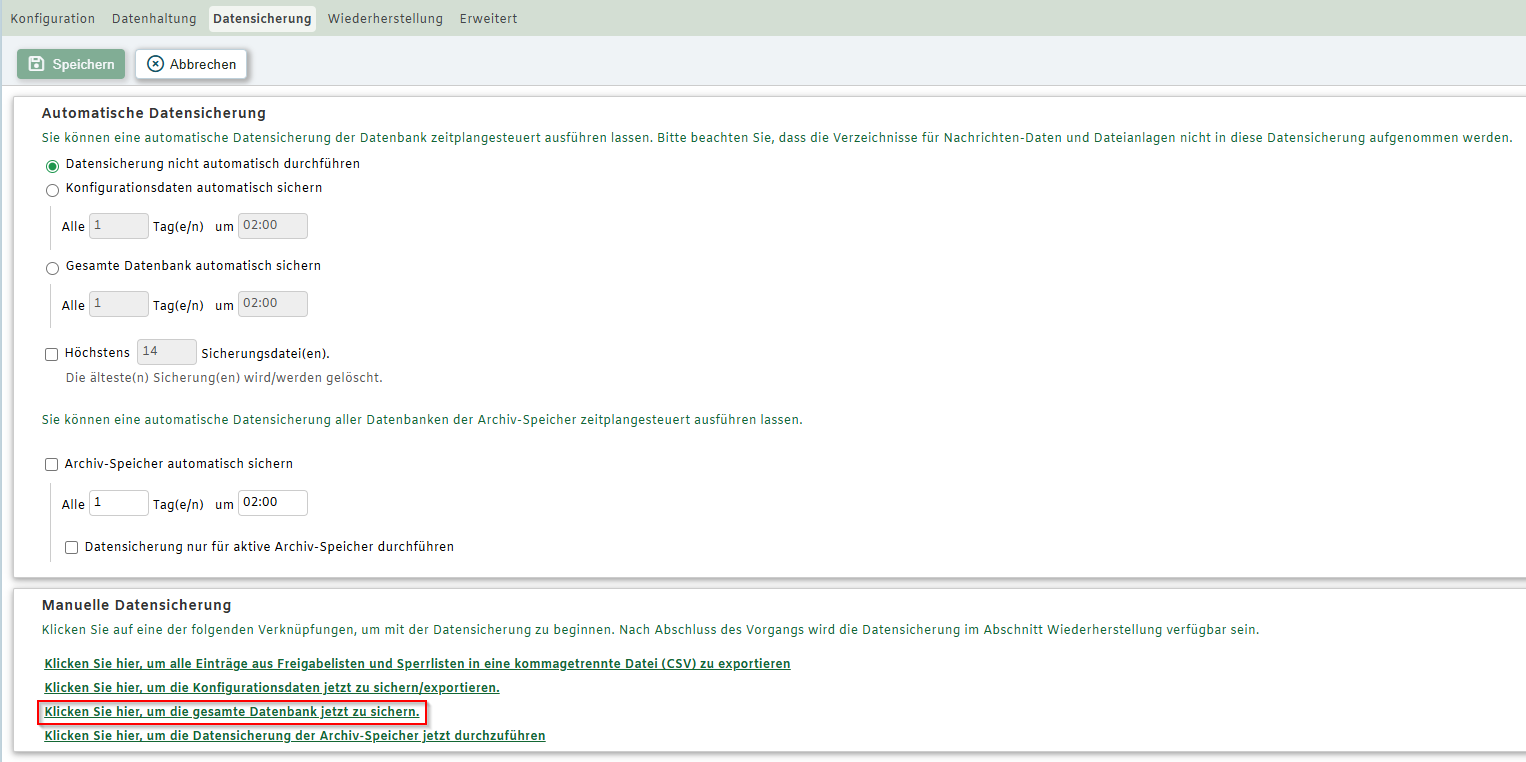Click the link to export lists as CSV
Image resolution: width=1526 pixels, height=762 pixels.
[417, 664]
